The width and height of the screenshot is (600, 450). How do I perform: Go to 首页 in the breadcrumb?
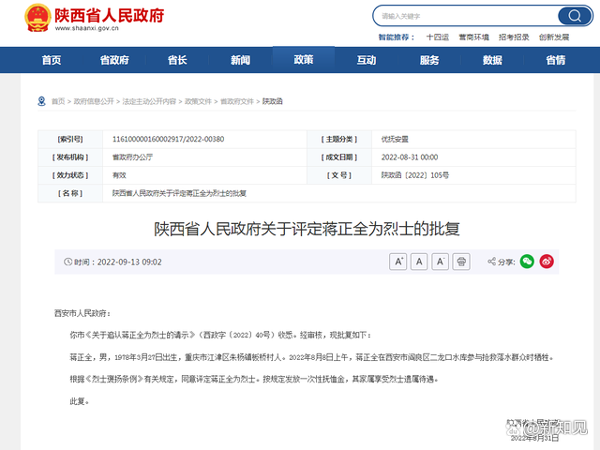tap(58, 101)
